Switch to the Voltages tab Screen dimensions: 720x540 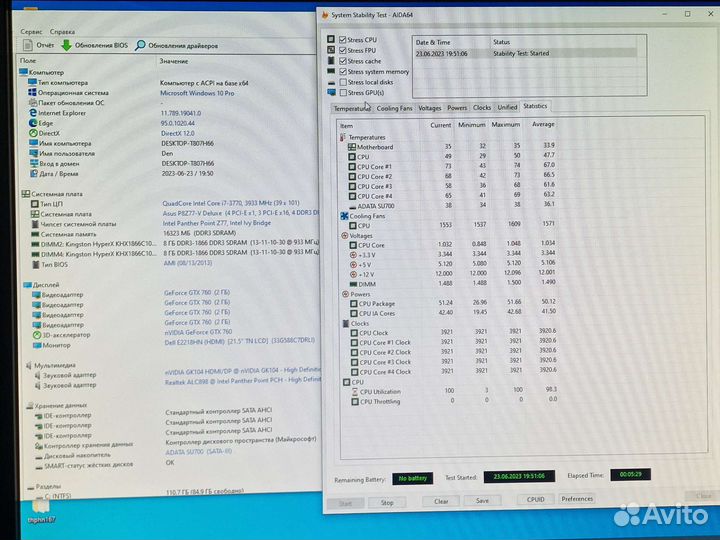(429, 108)
